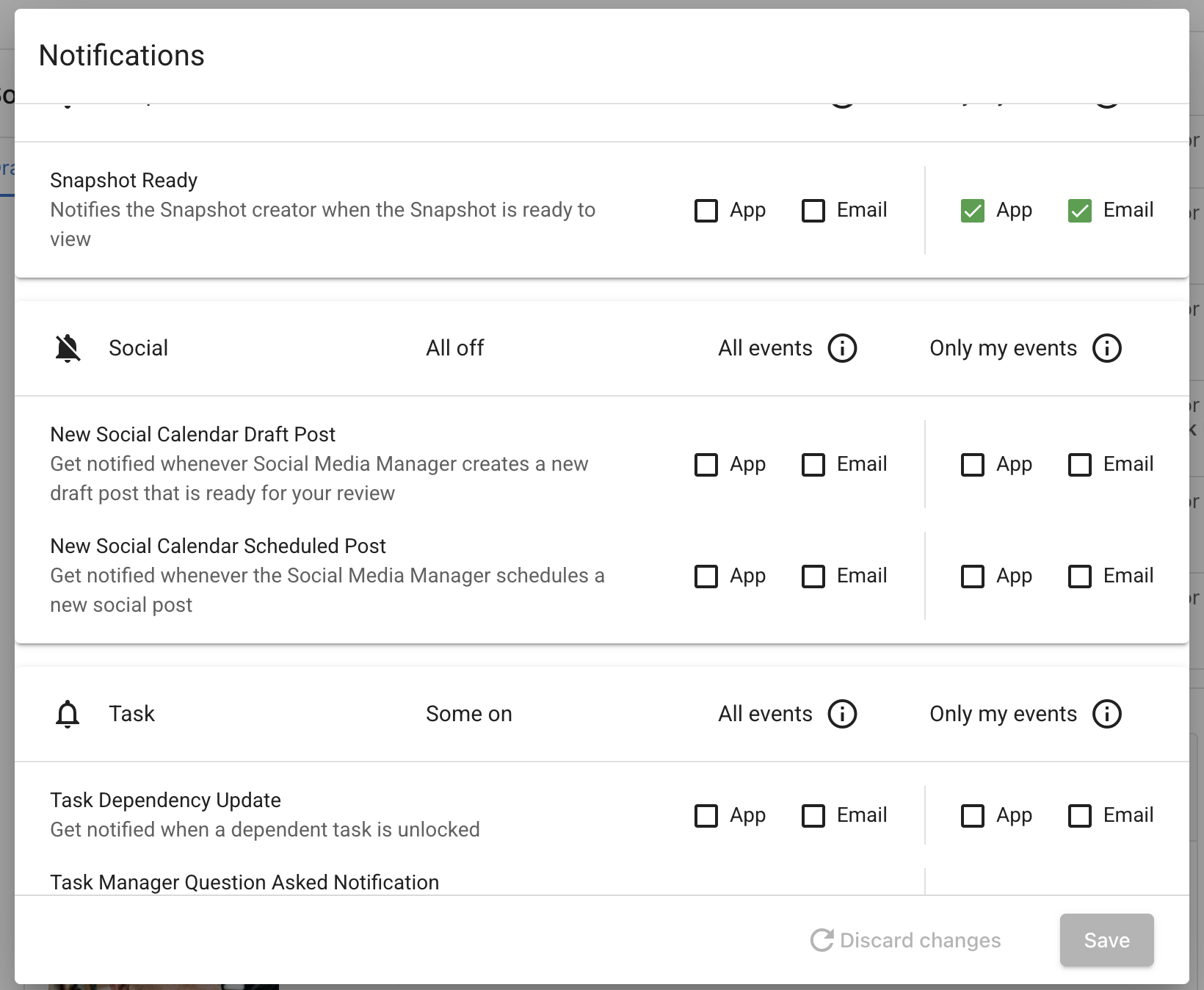
Task: Open info icon for Task All events
Action: 842,714
